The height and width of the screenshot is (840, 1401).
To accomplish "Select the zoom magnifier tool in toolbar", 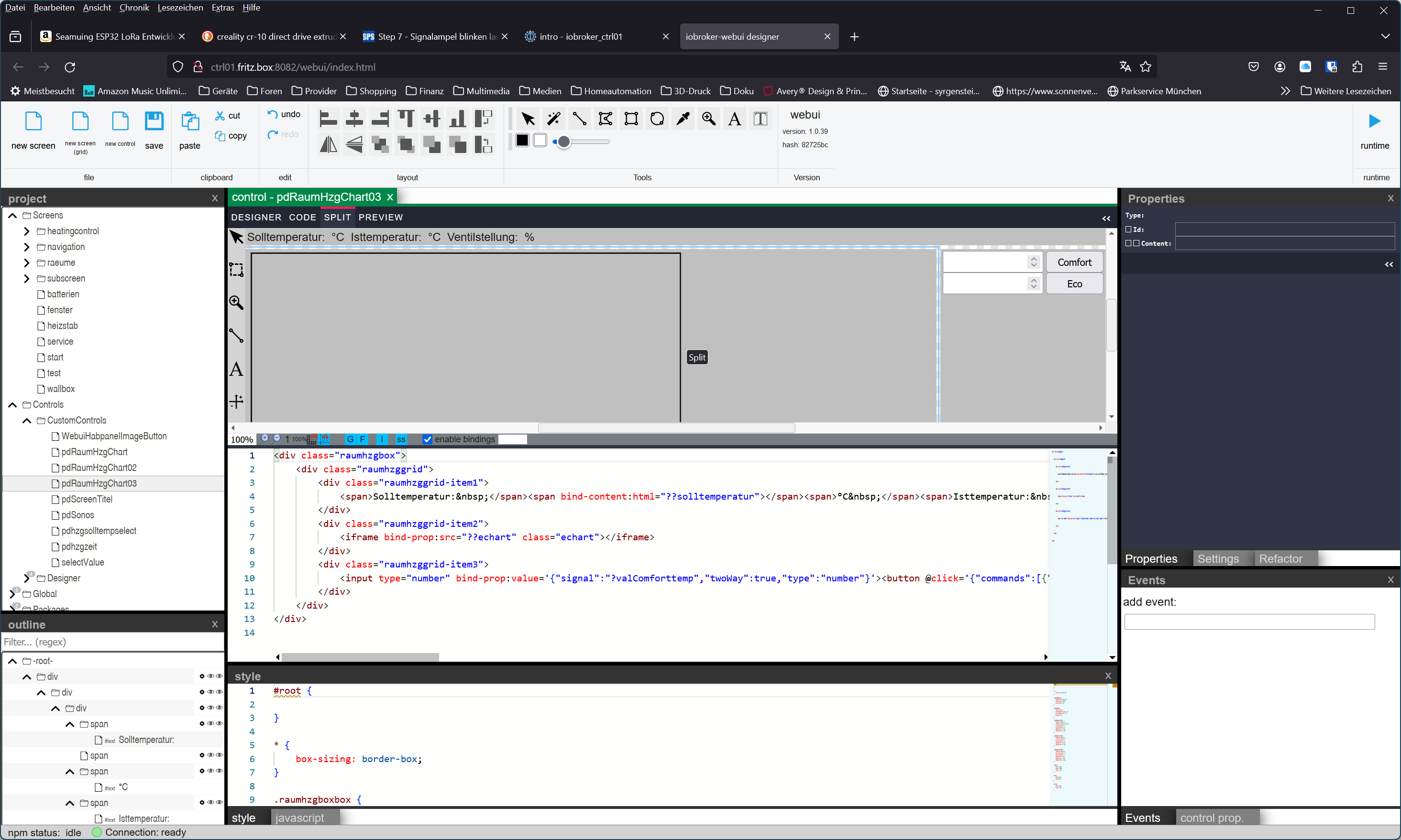I will click(708, 118).
